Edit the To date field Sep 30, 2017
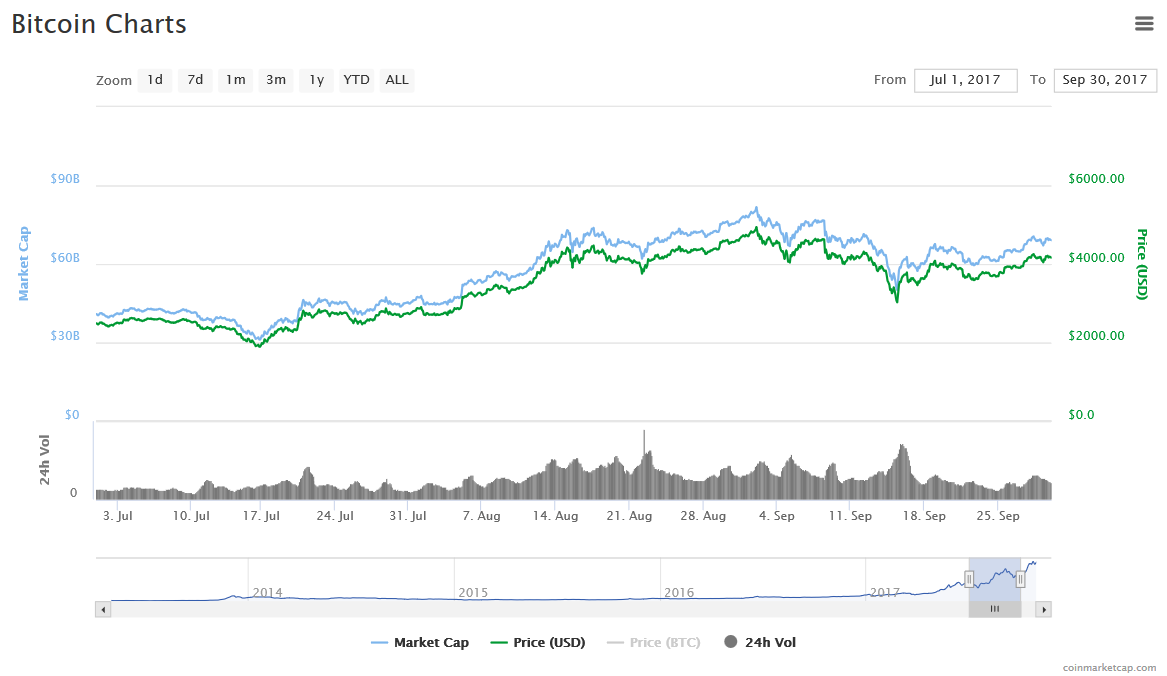This screenshot has height=676, width=1167. pyautogui.click(x=1105, y=80)
